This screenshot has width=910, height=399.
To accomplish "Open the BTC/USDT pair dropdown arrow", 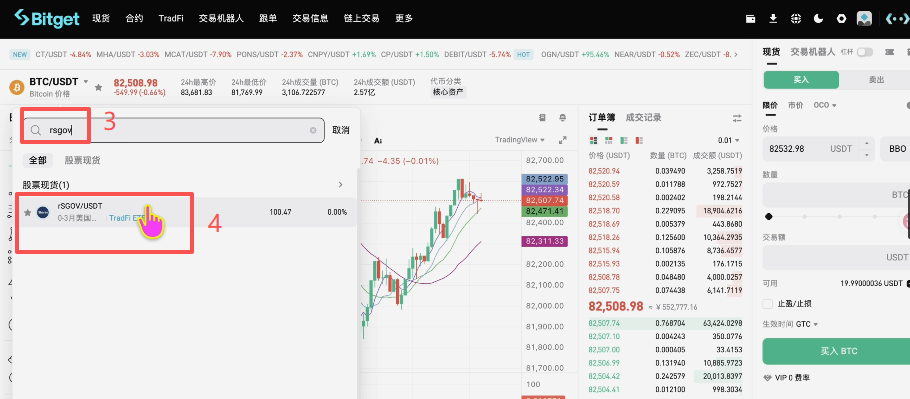I will tap(86, 82).
